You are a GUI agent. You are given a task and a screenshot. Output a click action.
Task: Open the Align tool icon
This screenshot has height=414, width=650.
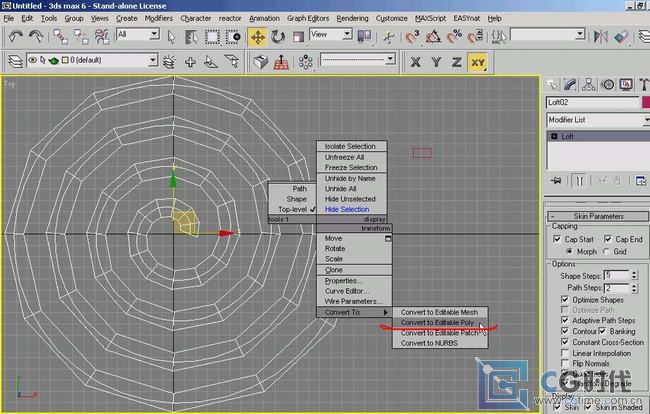621,37
